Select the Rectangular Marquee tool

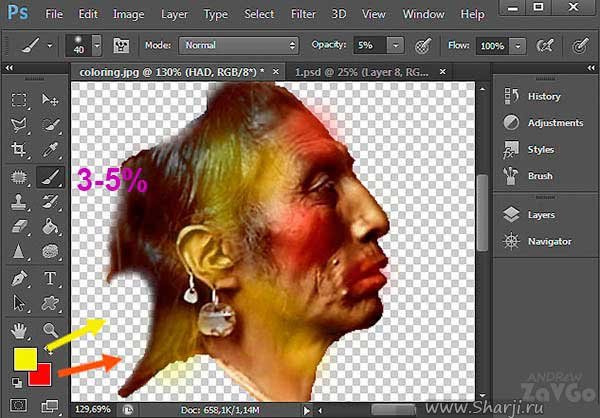(19, 100)
